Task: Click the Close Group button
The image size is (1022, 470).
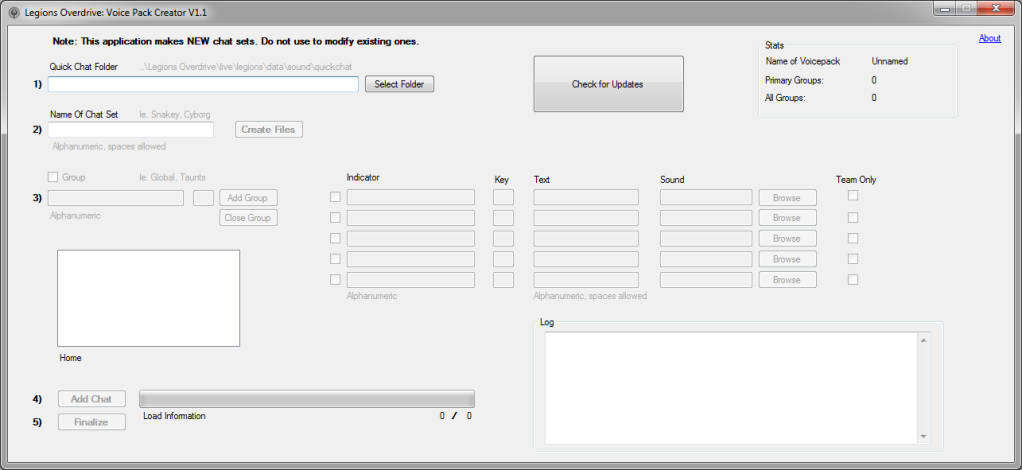Action: (248, 218)
